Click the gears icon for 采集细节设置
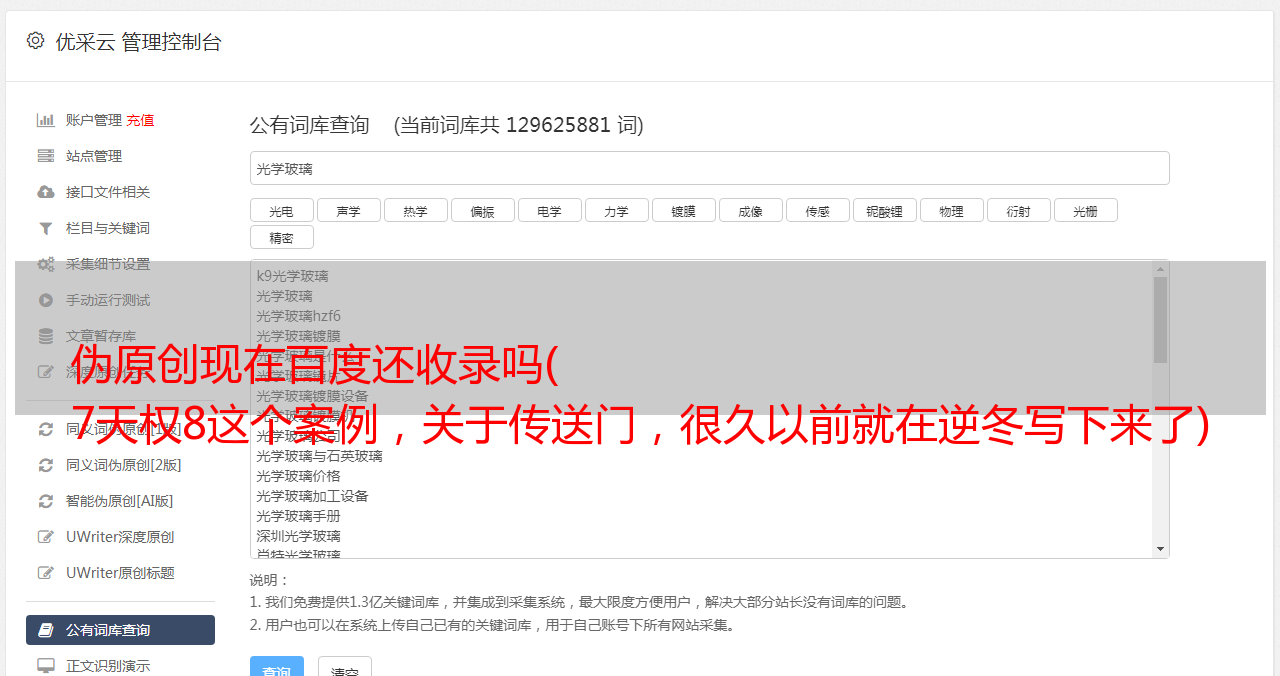 tap(46, 264)
